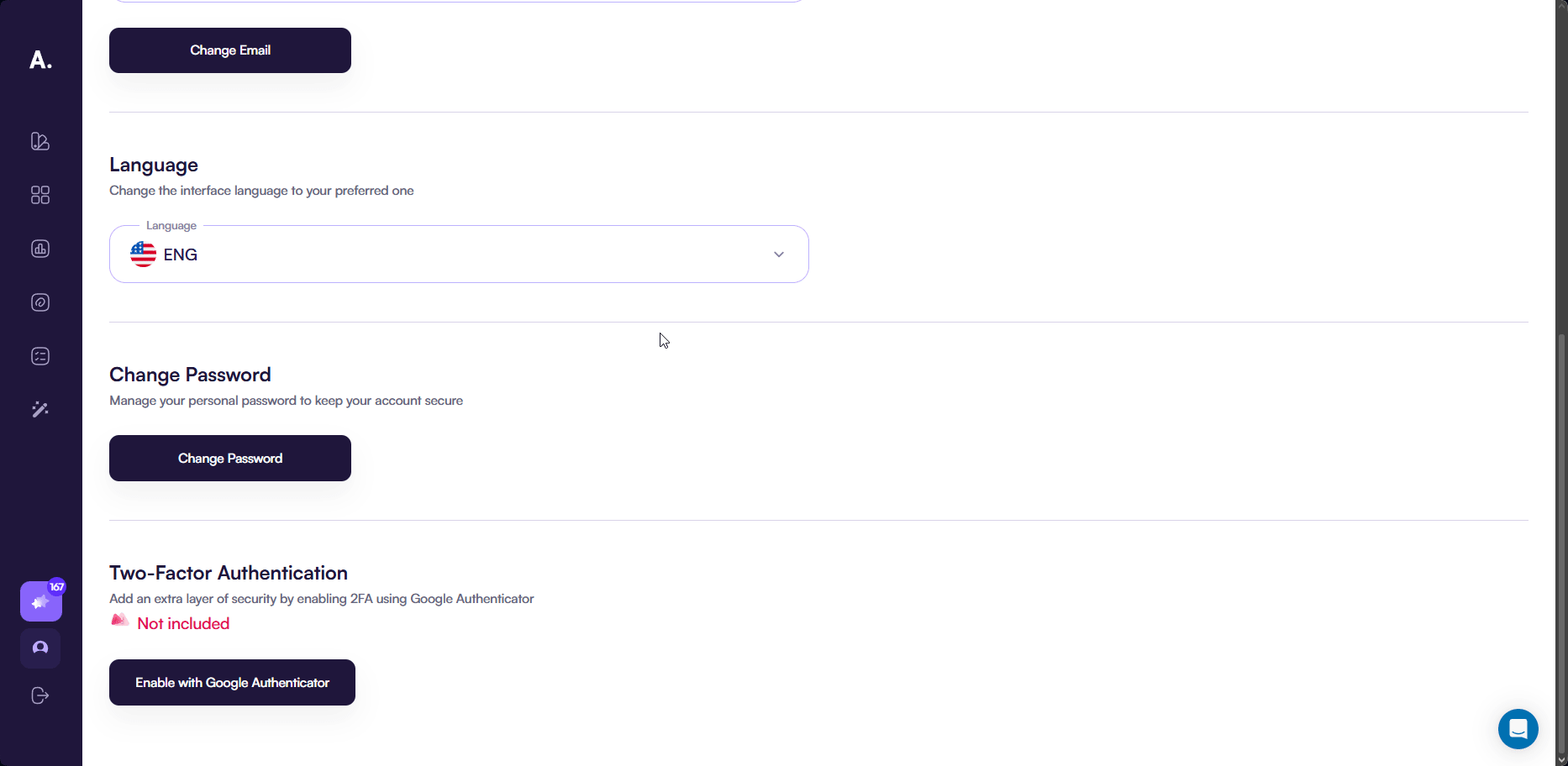Open the stars icon with 167 badge
The width and height of the screenshot is (1568, 766).
pyautogui.click(x=40, y=601)
